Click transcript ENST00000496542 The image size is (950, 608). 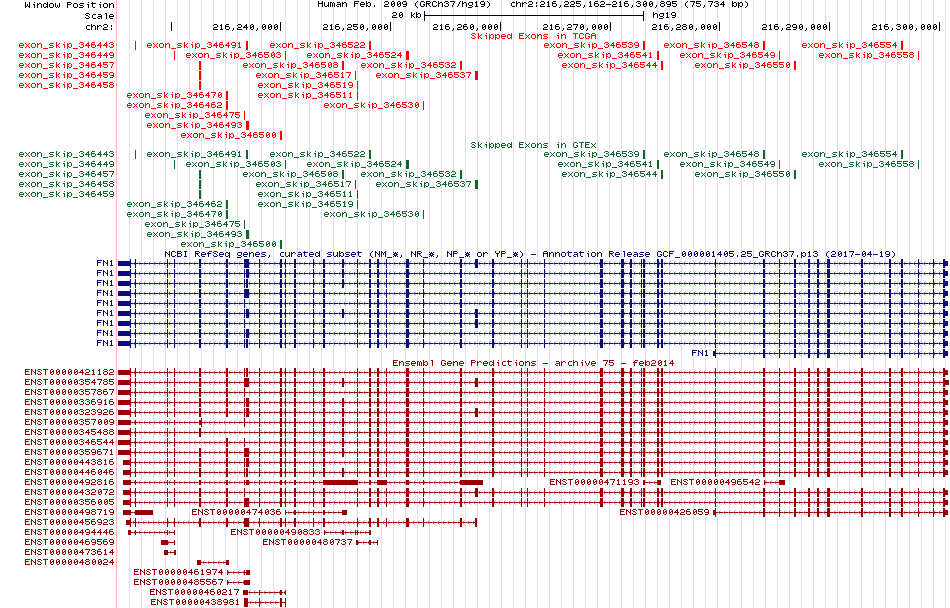pos(715,482)
